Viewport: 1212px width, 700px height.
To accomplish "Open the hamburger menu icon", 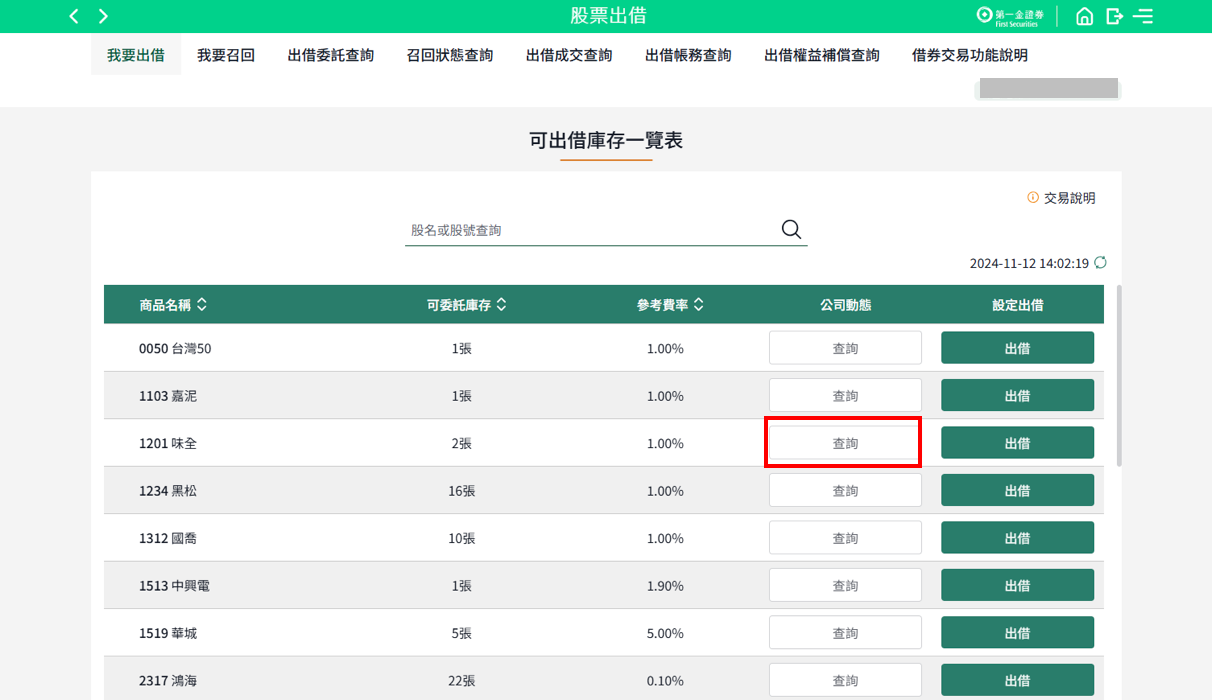I will tap(1143, 16).
